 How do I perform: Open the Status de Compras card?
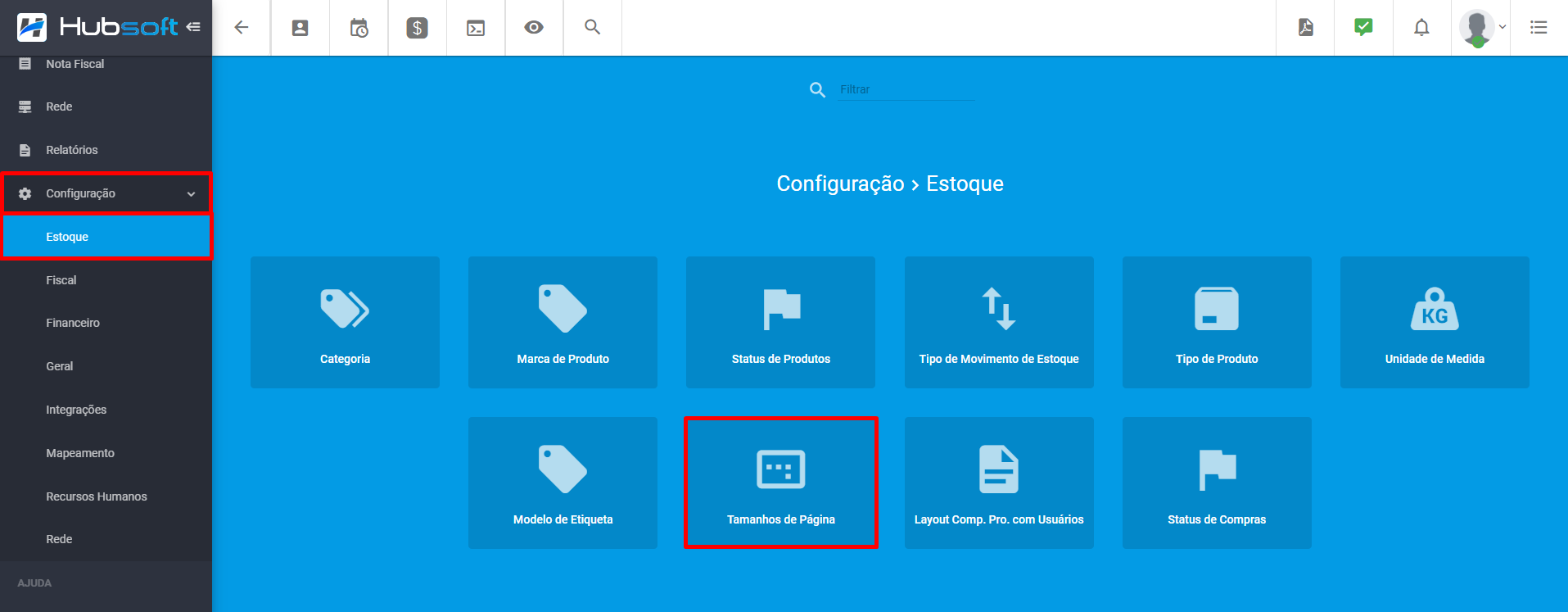click(x=1217, y=483)
